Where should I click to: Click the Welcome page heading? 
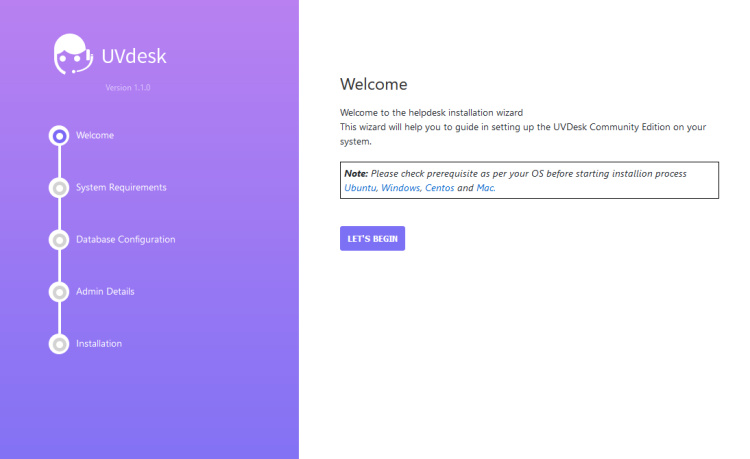tap(373, 84)
